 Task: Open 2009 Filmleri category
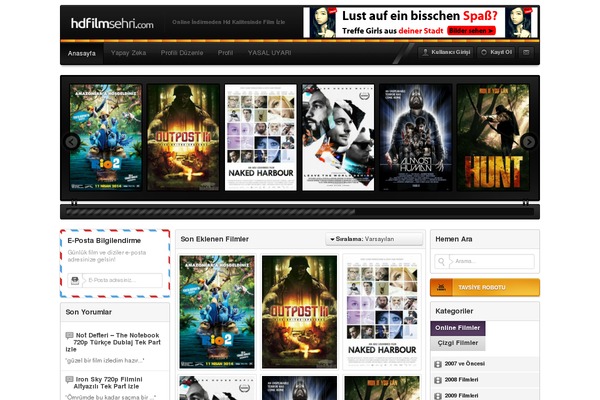point(461,396)
